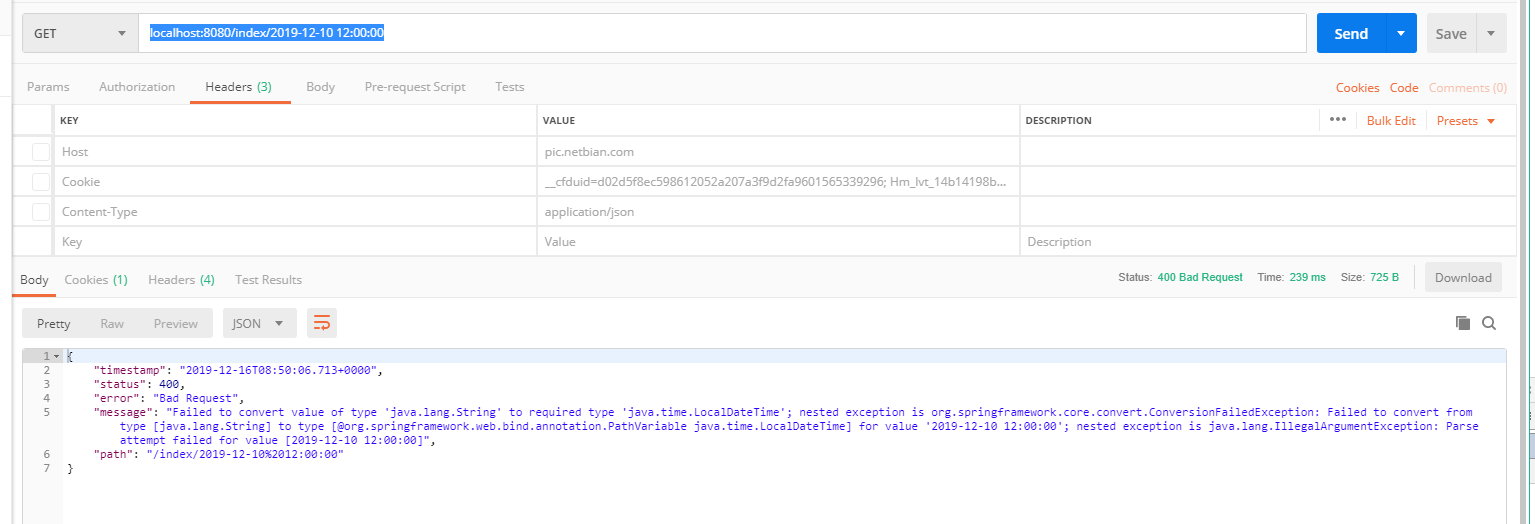Open the headers table options ellipsis
This screenshot has height=524, width=1535.
pos(1337,120)
